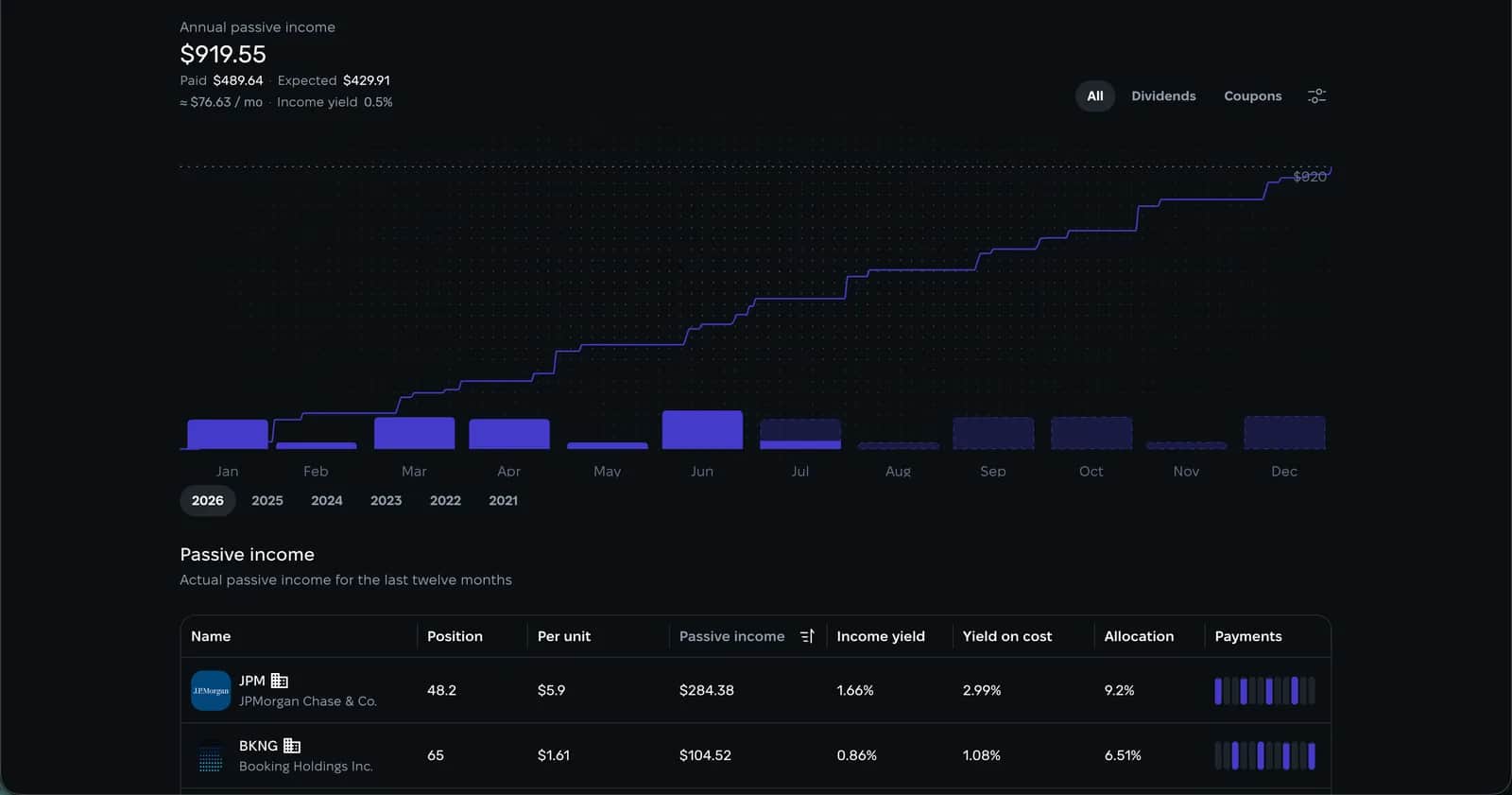Click the July income bar
This screenshot has height=795, width=1512.
800,434
